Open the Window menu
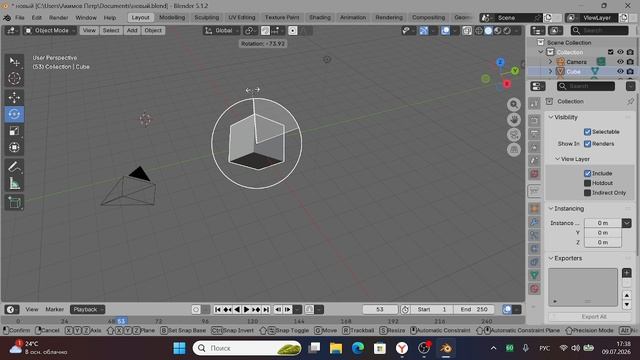Viewport: 640px width, 360px height. point(86,18)
